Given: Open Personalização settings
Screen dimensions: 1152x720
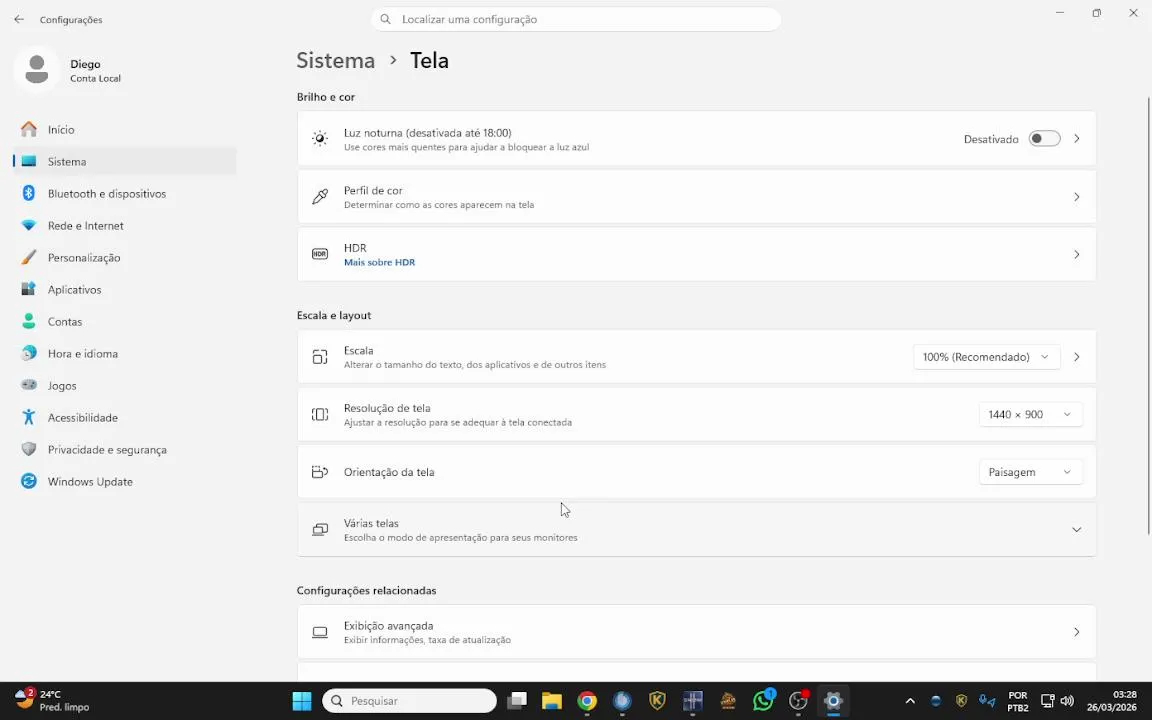Looking at the screenshot, I should click(x=125, y=258).
